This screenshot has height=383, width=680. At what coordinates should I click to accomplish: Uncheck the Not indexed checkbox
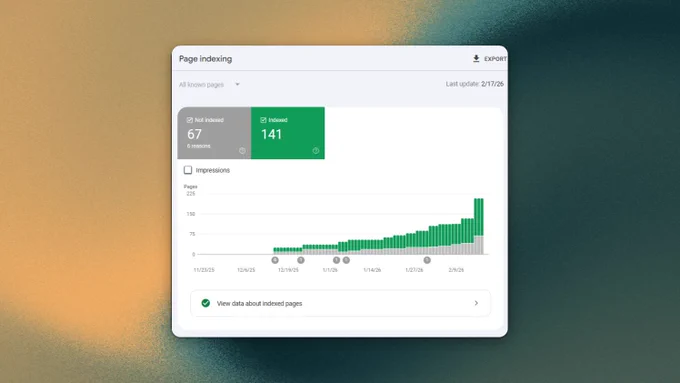pyautogui.click(x=190, y=120)
